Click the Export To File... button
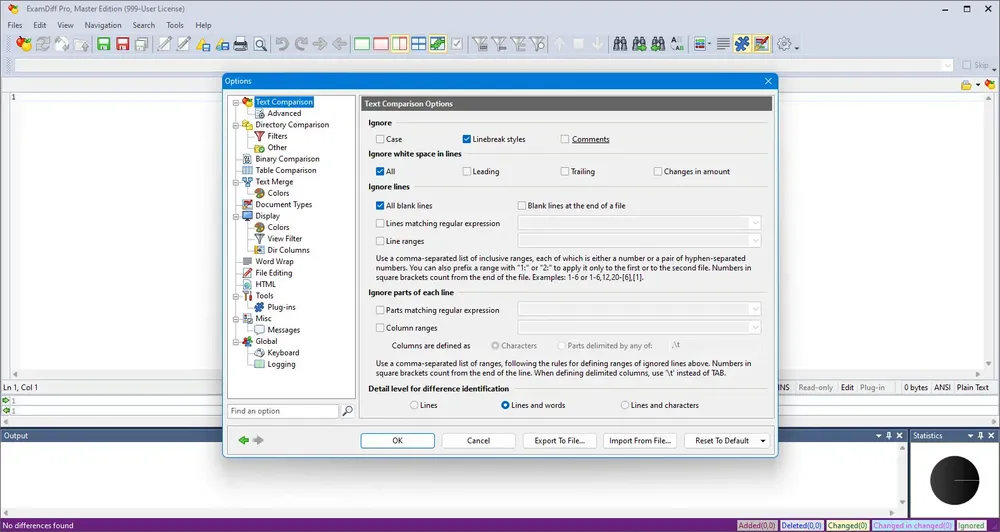This screenshot has height=532, width=1000. point(559,441)
